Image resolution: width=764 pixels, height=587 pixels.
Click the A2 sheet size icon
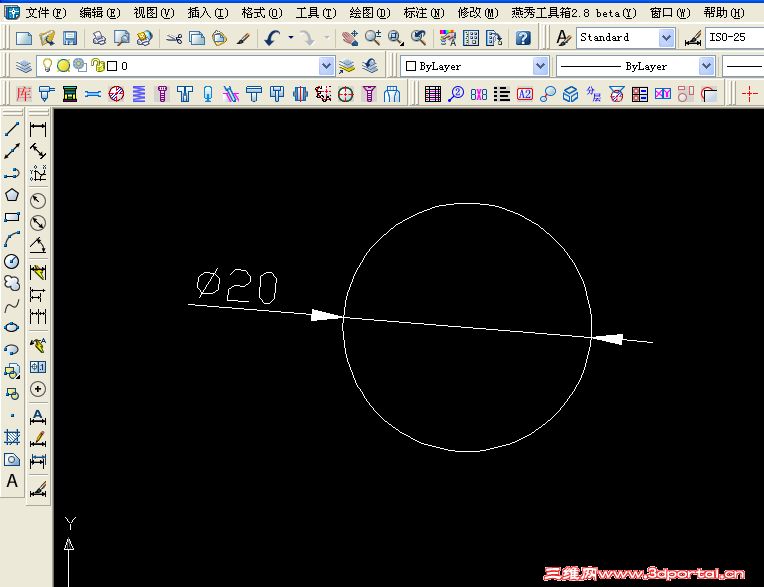pos(525,94)
